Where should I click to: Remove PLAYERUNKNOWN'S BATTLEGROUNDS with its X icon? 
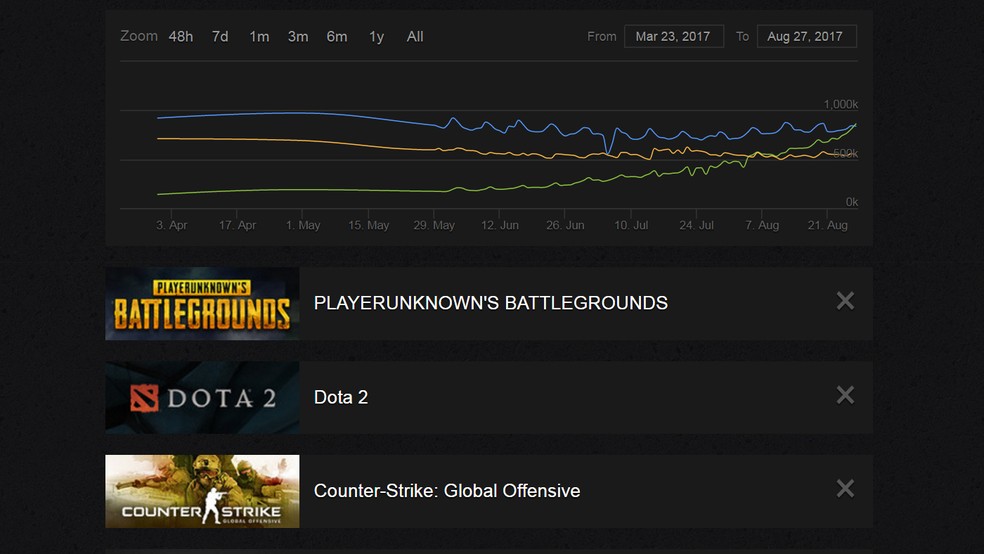click(x=845, y=301)
